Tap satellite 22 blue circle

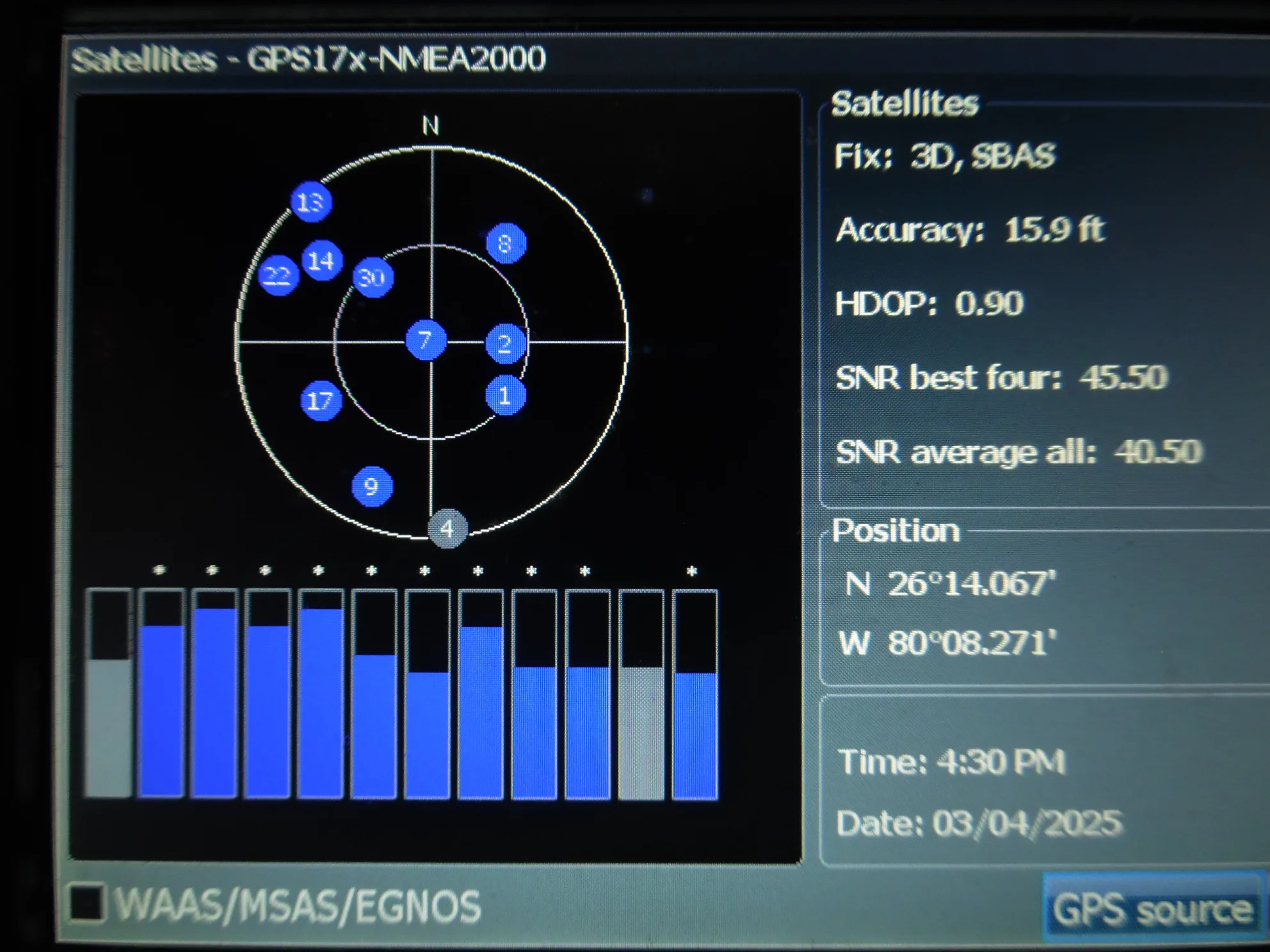[x=278, y=275]
